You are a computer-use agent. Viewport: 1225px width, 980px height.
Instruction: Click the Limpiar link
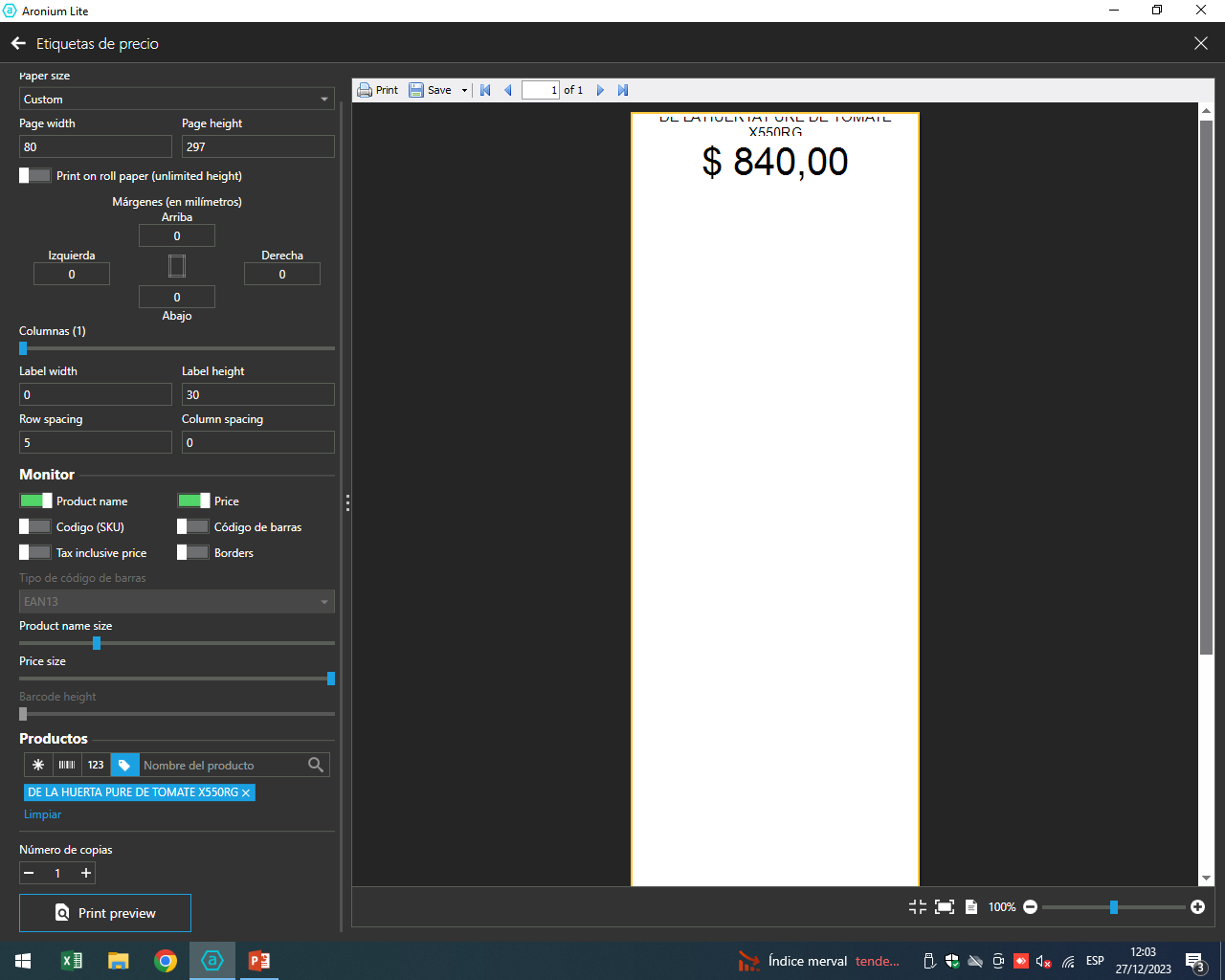tap(42, 814)
